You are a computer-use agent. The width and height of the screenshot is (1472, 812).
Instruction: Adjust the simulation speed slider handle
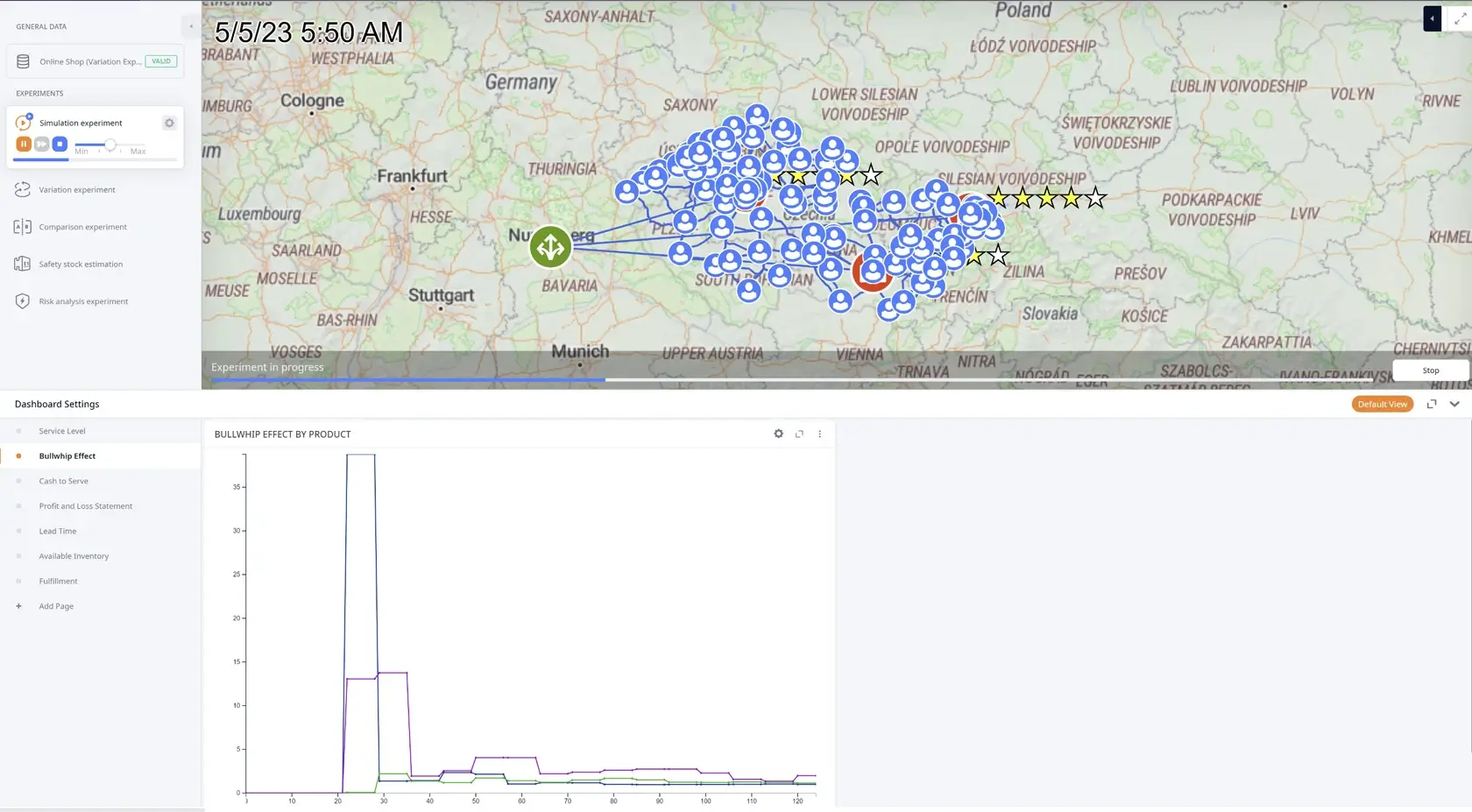coord(110,145)
